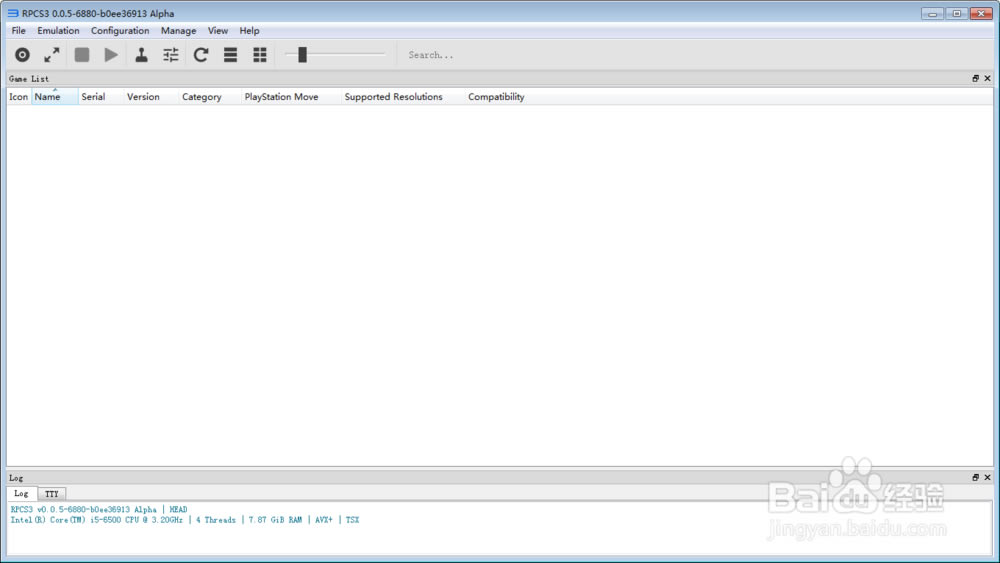Switch to list view mode
Image resolution: width=1000 pixels, height=563 pixels.
(x=230, y=55)
